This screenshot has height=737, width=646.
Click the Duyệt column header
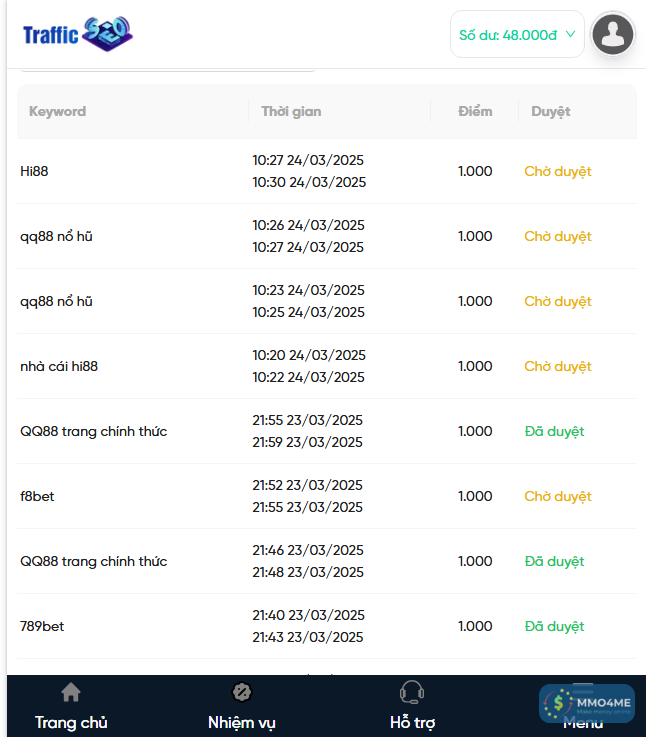[x=551, y=111]
